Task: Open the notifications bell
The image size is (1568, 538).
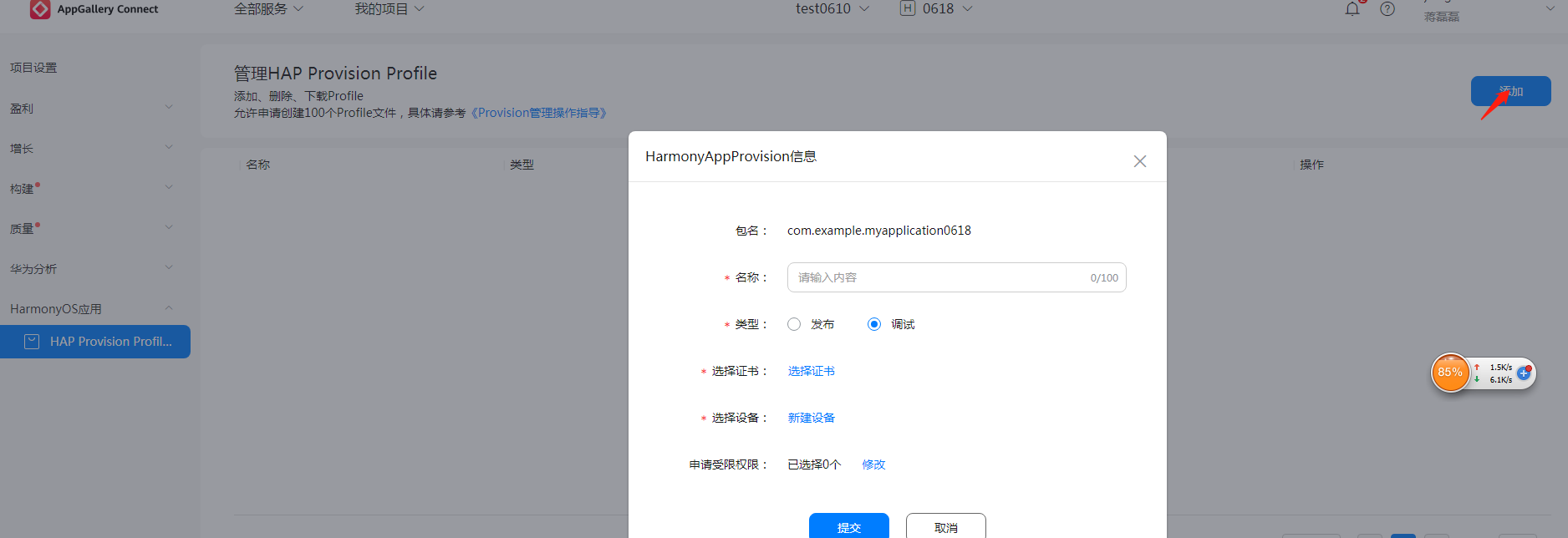Action: 1352,9
